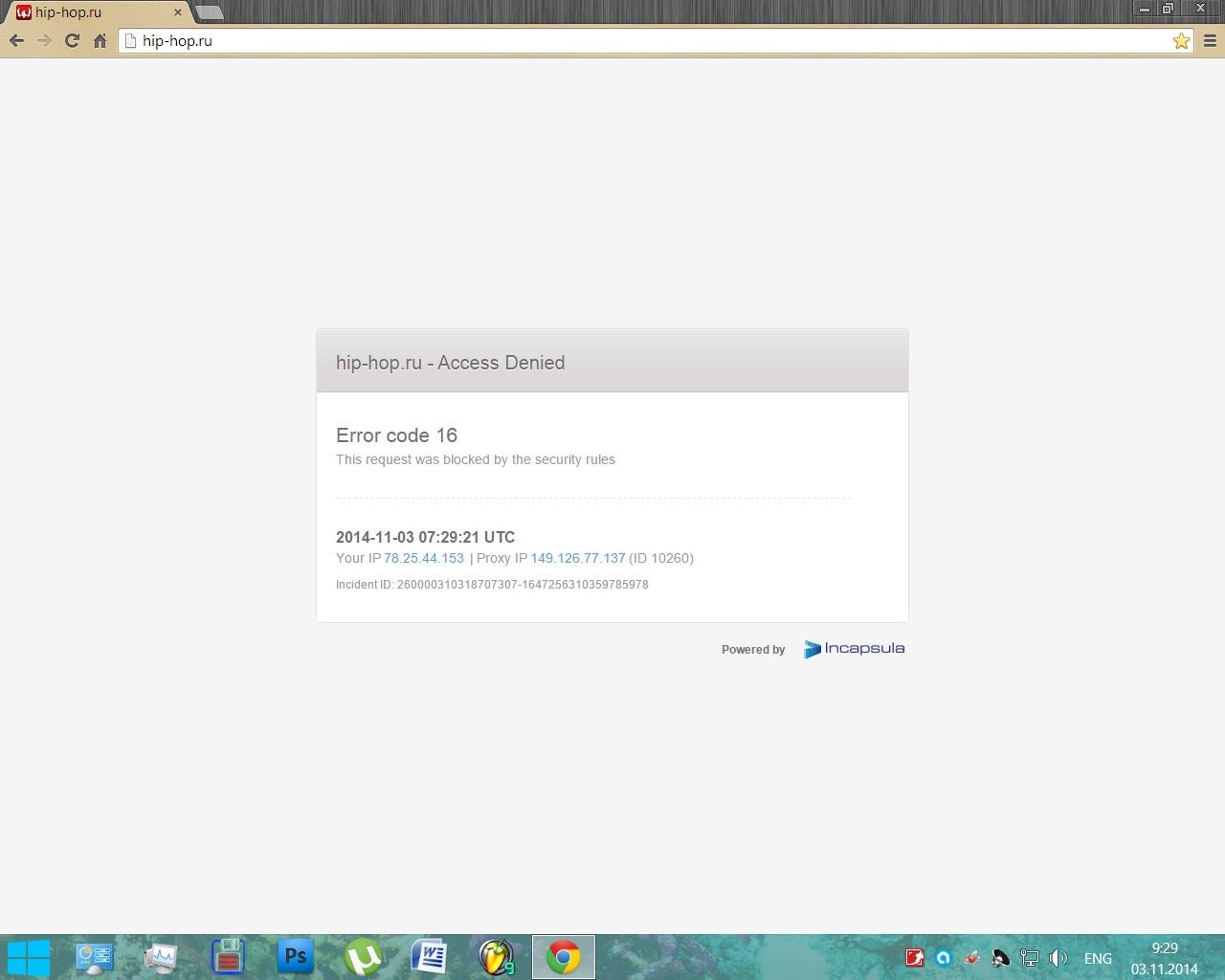Click the browser forward arrow

pos(44,40)
